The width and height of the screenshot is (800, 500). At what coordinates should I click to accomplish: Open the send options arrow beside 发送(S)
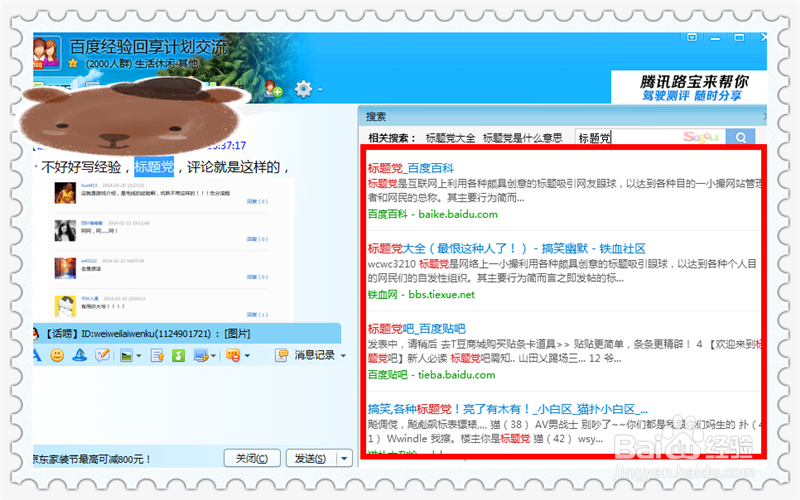tap(344, 458)
